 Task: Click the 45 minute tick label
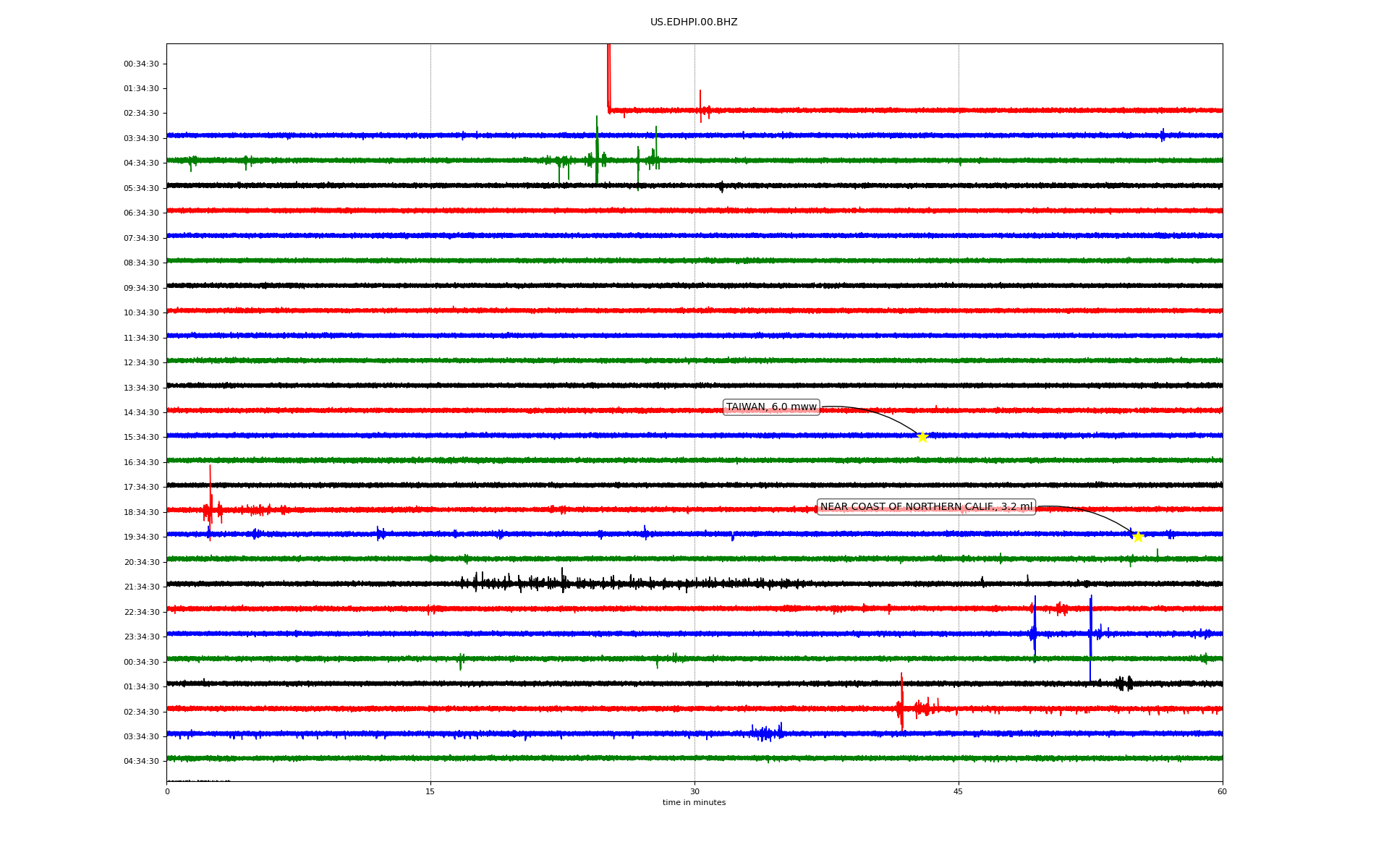click(958, 791)
